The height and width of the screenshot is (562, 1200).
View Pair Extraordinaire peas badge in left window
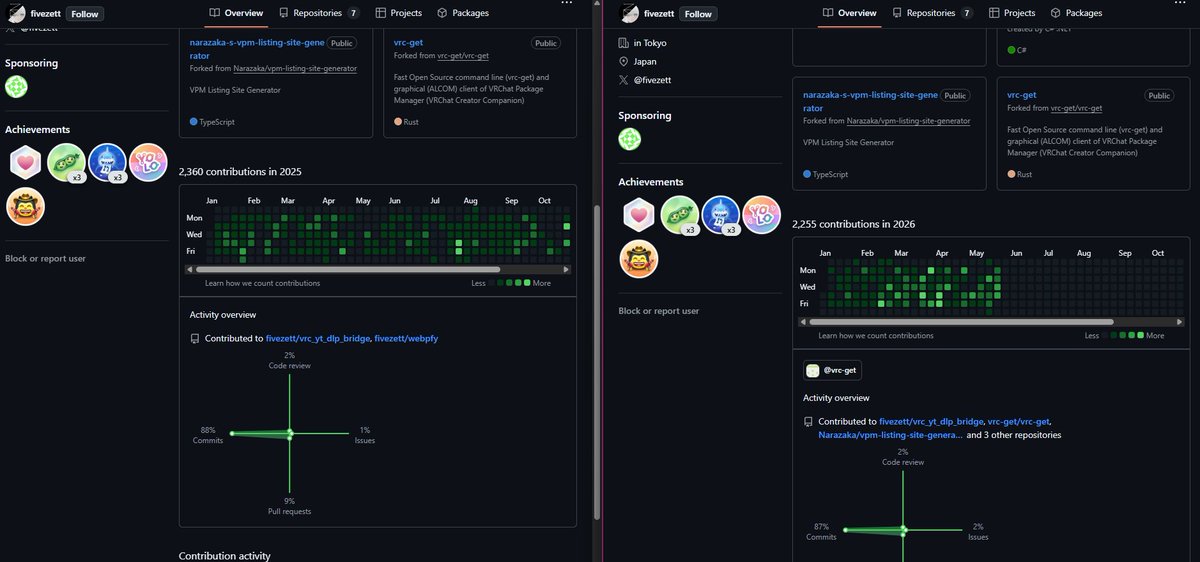[66, 162]
